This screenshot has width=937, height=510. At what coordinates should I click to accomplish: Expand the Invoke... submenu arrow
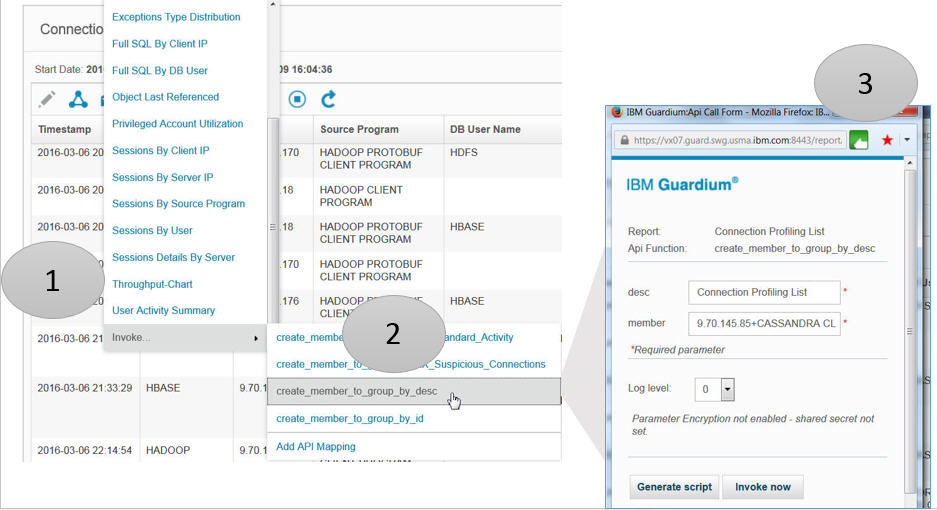tap(256, 338)
